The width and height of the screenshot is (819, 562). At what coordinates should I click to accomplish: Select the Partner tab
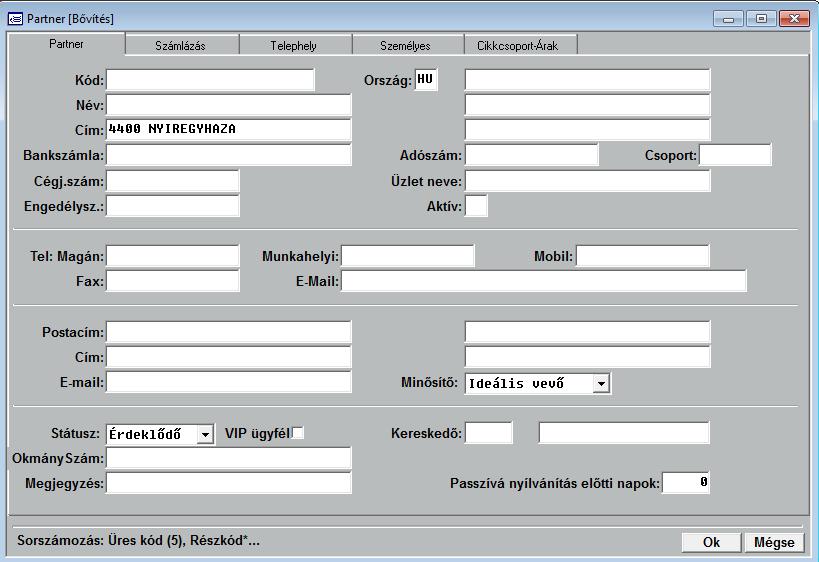pyautogui.click(x=66, y=44)
